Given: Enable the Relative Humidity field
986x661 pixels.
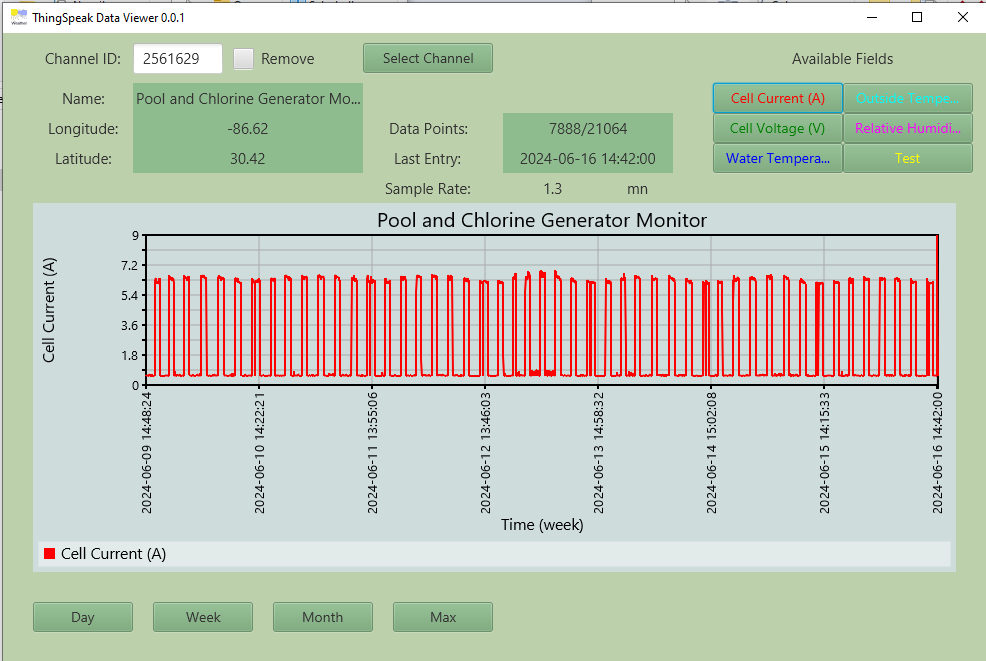Looking at the screenshot, I should tap(908, 128).
